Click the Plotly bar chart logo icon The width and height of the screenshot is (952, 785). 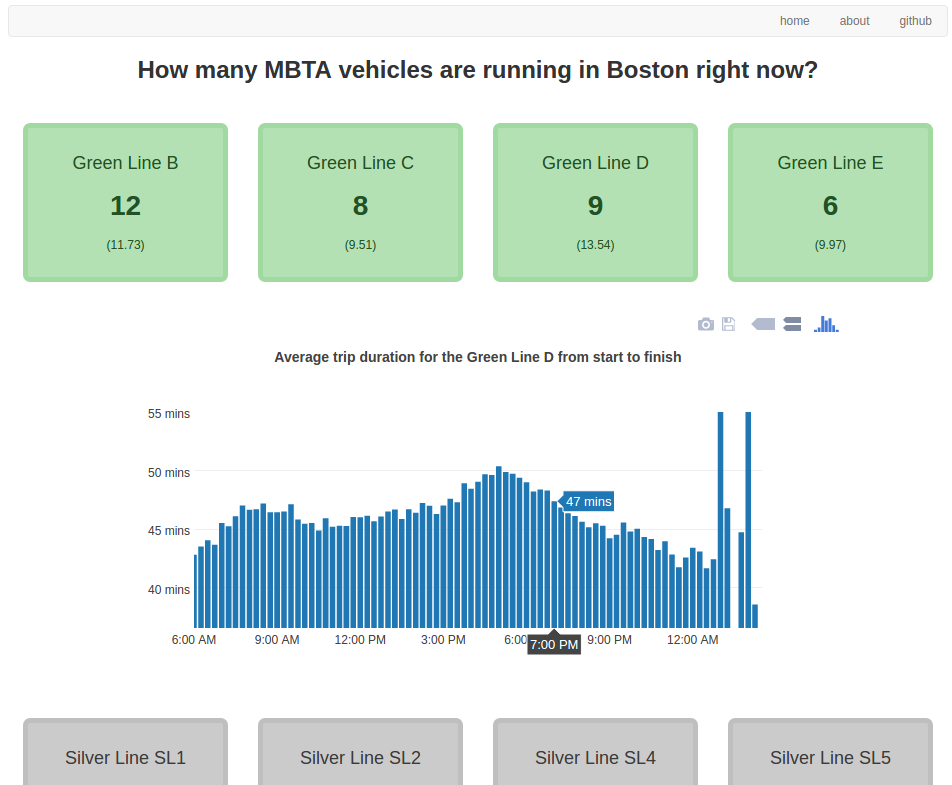coord(826,324)
